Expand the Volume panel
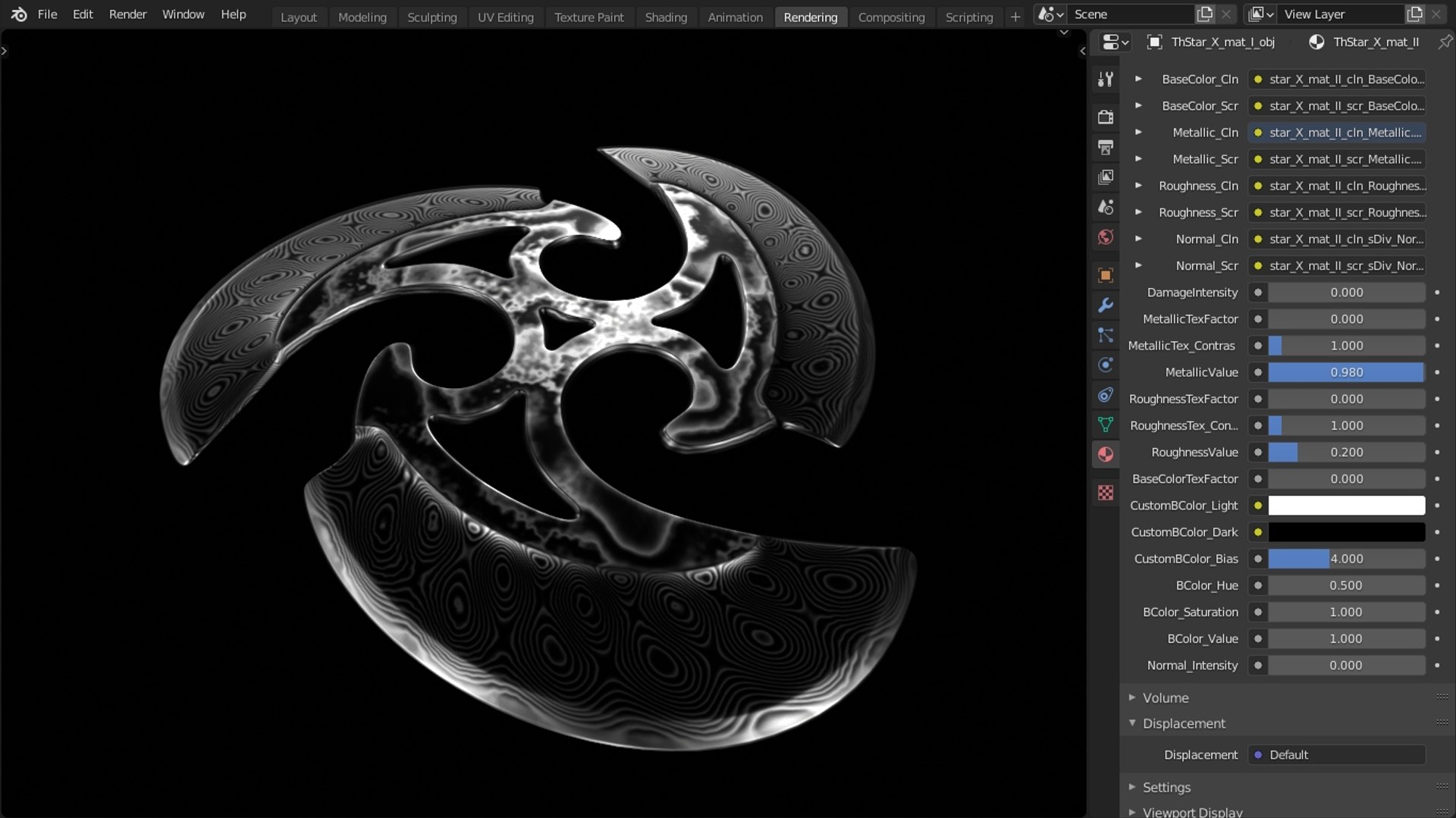 1132,697
